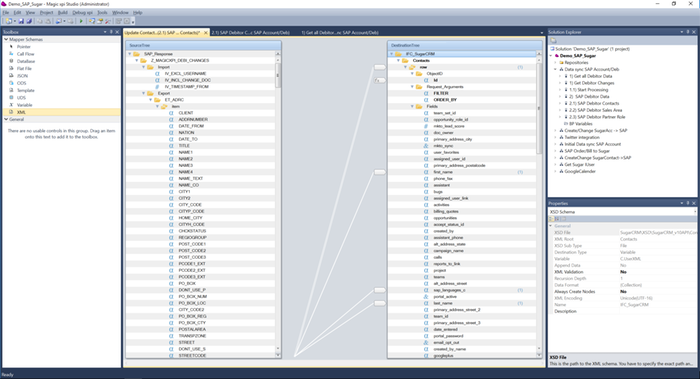Collapse the Request_Arguments node in DestinationTree
This screenshot has height=379, width=700.
pyautogui.click(x=412, y=87)
